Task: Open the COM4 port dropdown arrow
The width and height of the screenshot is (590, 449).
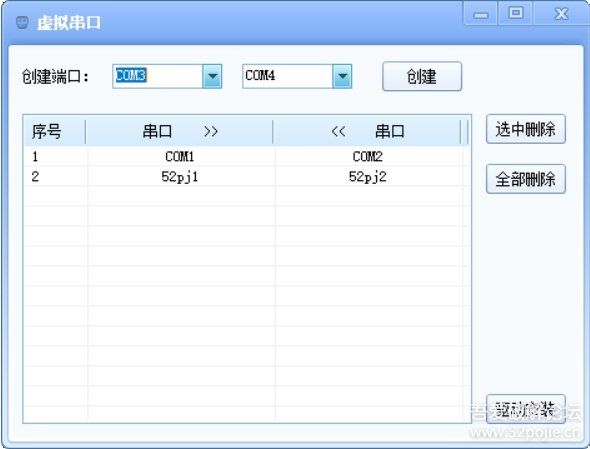Action: 342,76
